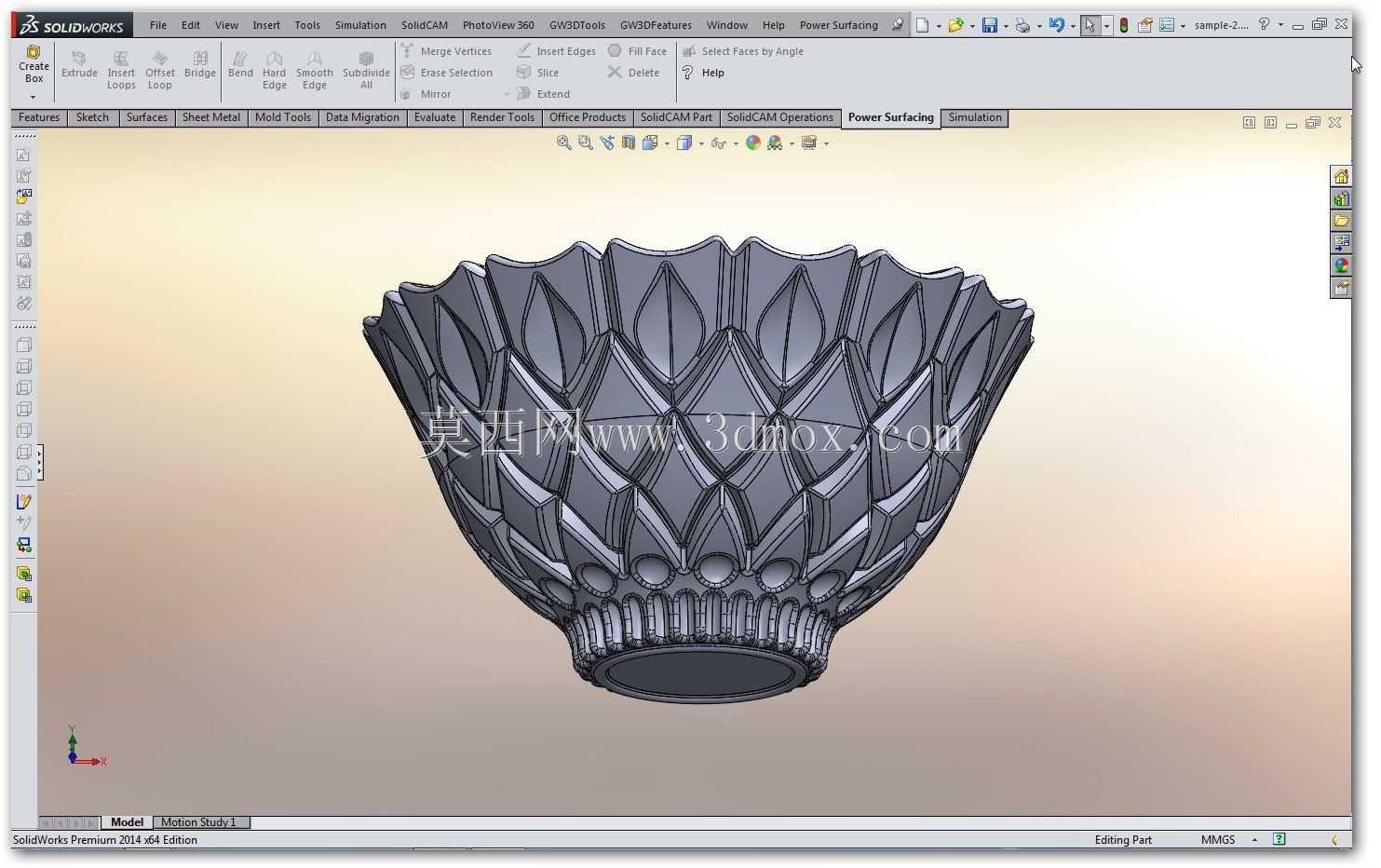
Task: Switch to the Sketch tab
Action: [x=92, y=117]
